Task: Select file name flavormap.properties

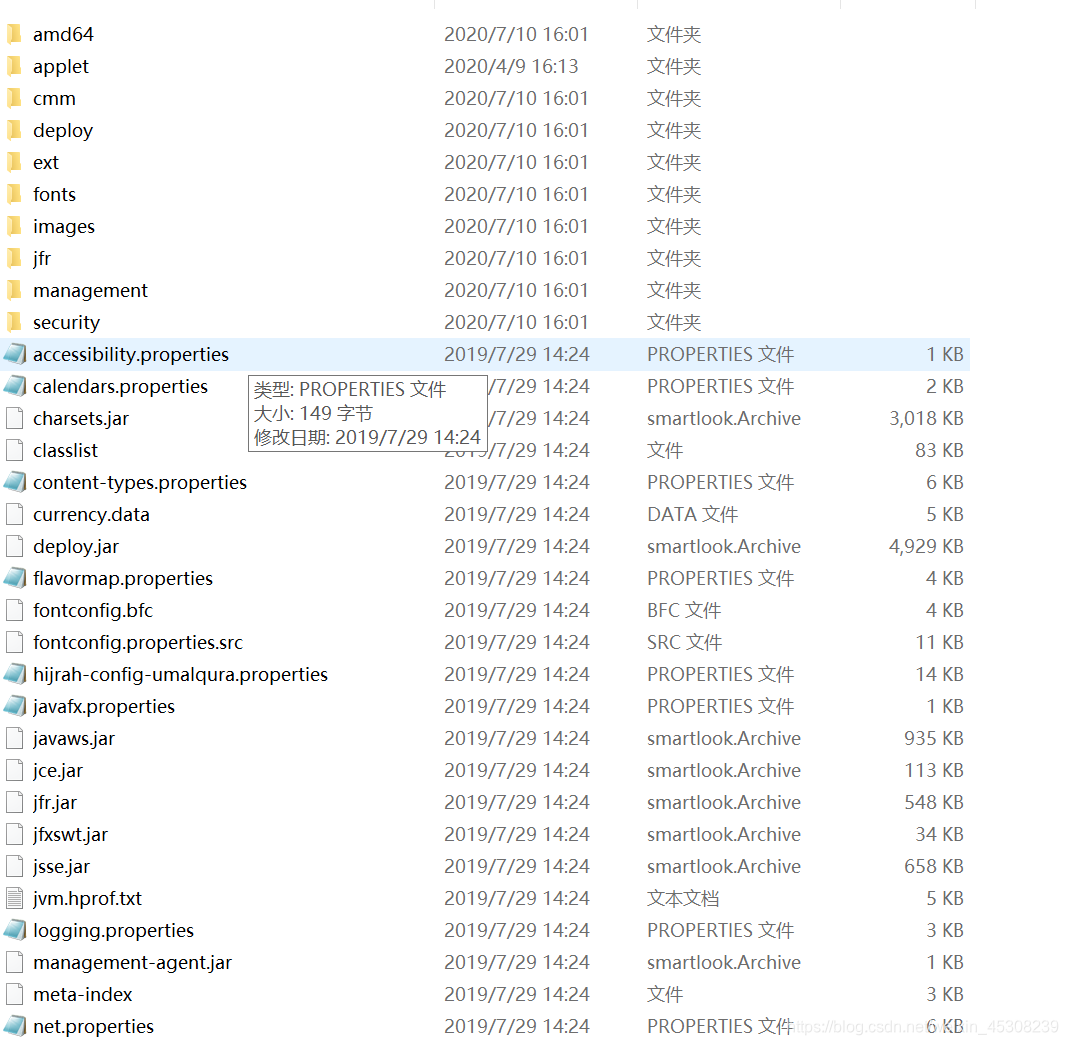Action: pos(123,578)
